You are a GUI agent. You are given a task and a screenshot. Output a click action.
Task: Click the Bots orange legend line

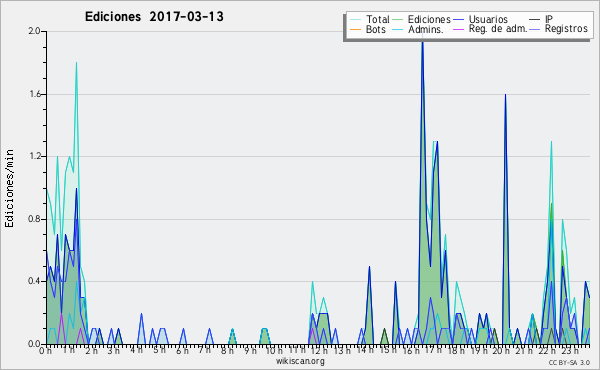click(355, 29)
